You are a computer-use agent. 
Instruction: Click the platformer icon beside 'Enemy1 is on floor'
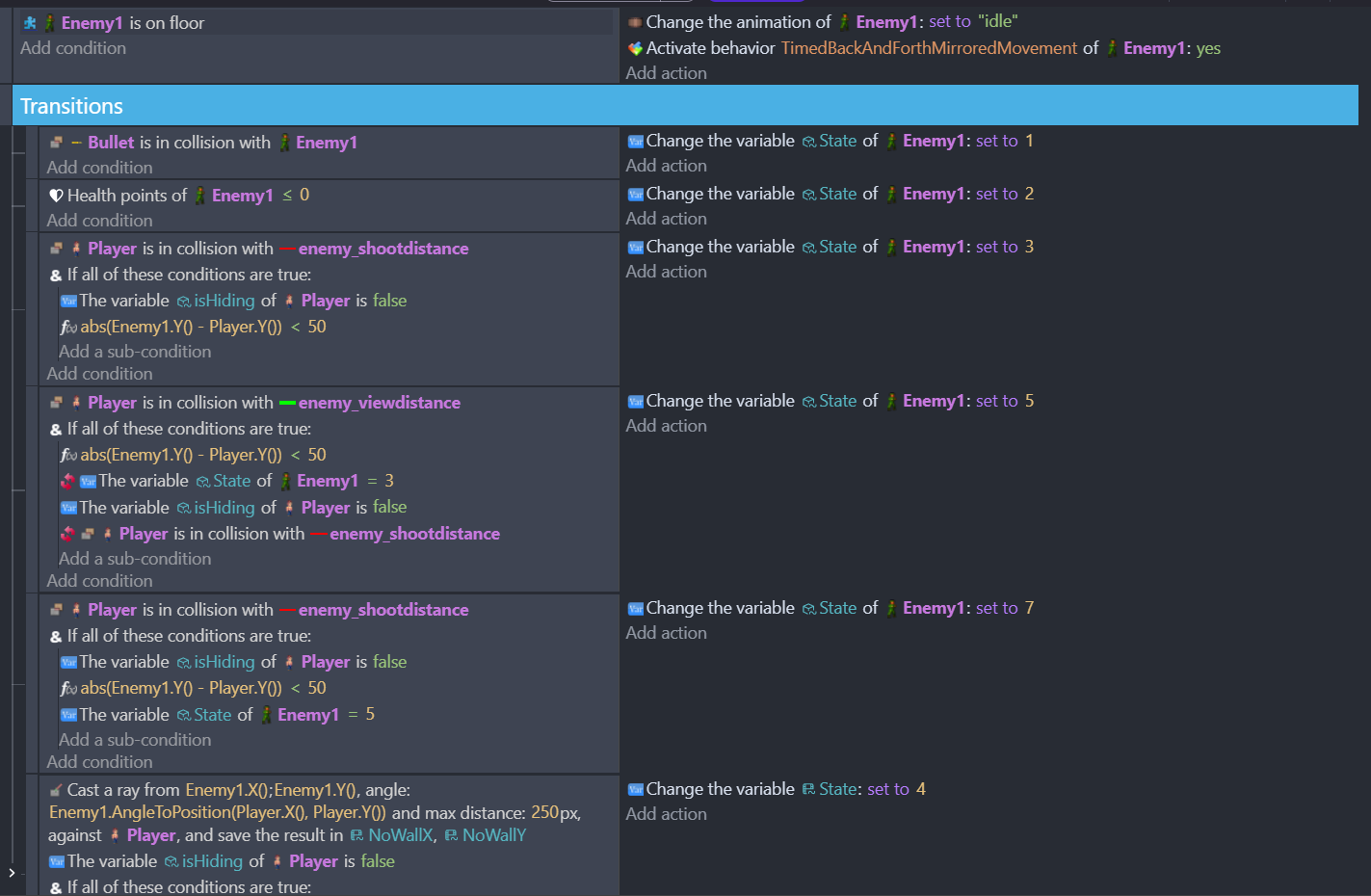[x=30, y=23]
